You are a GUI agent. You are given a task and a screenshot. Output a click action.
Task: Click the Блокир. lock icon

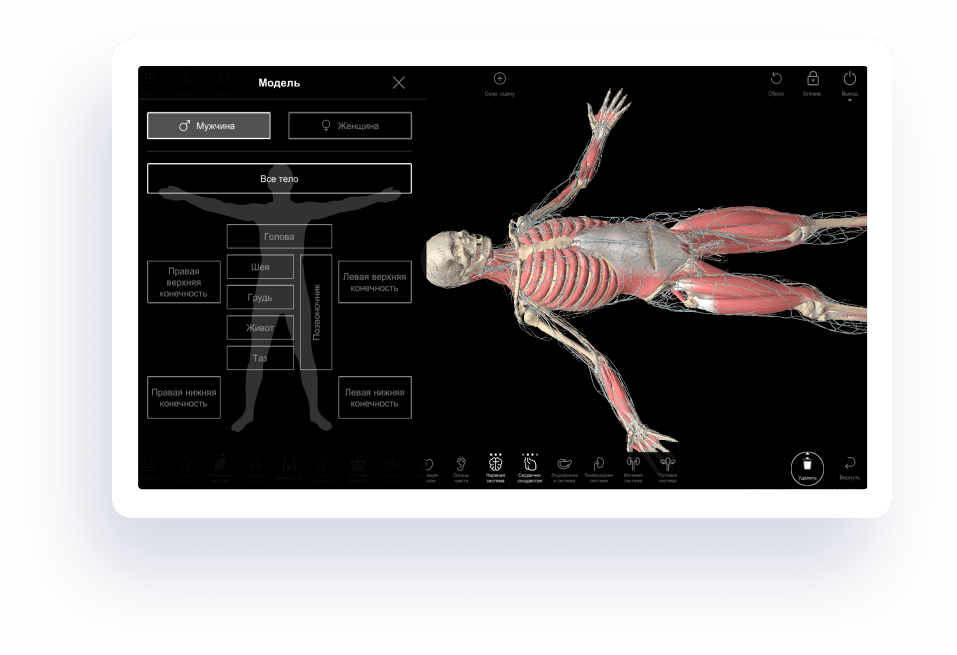click(x=812, y=79)
